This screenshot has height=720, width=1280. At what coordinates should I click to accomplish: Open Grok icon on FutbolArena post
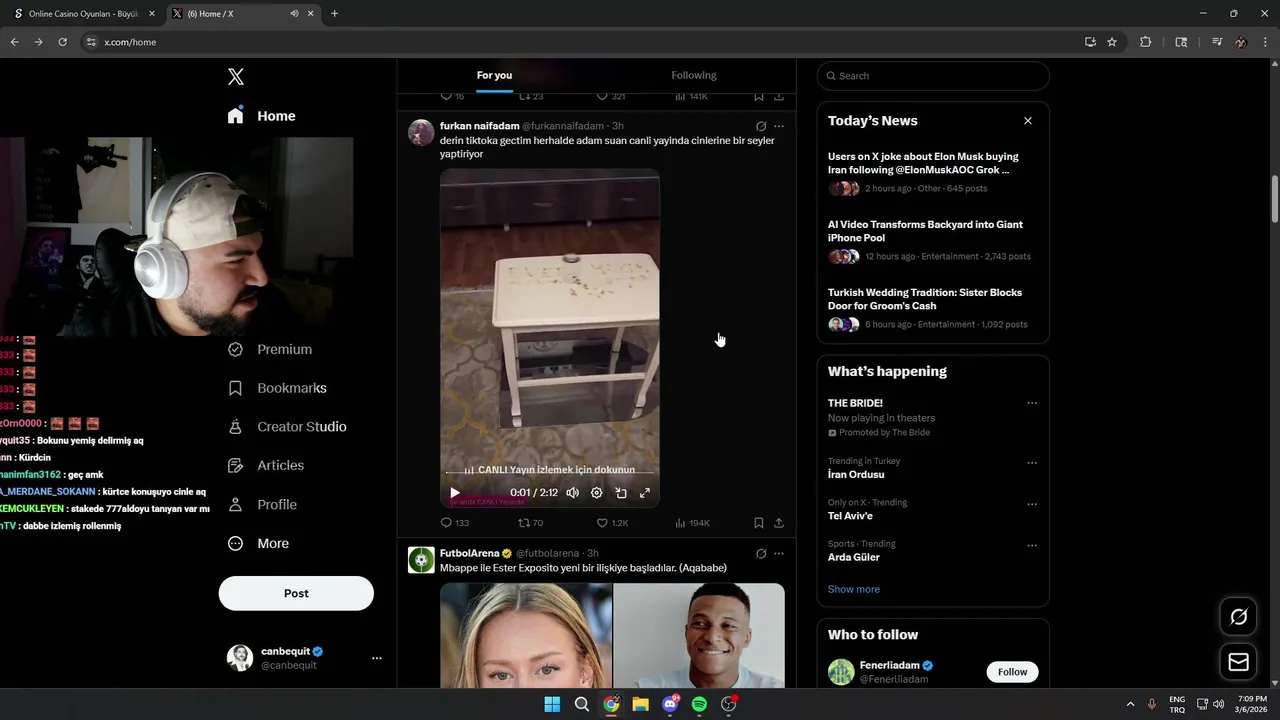(x=761, y=553)
